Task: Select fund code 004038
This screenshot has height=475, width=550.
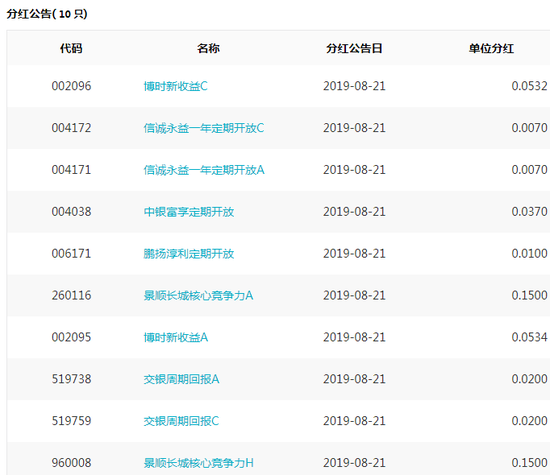Action: pyautogui.click(x=71, y=212)
